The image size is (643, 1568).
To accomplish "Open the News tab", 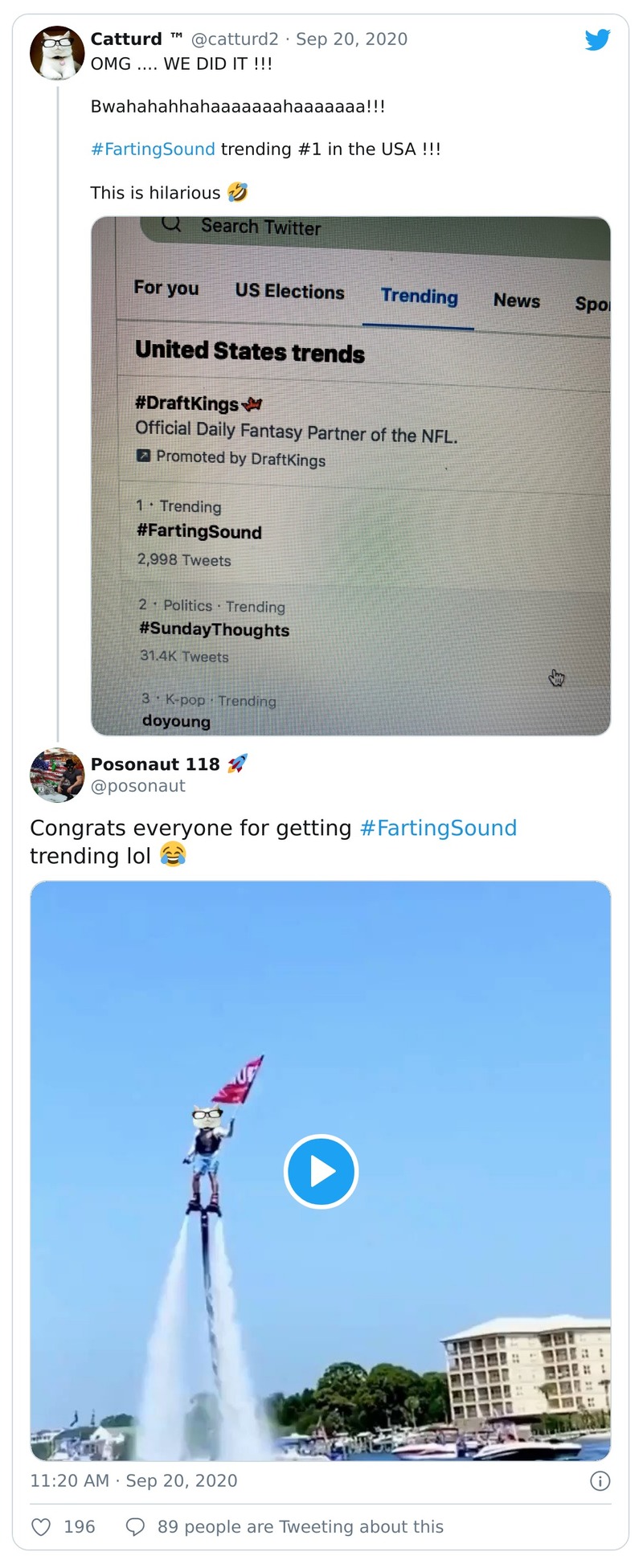I will click(516, 301).
